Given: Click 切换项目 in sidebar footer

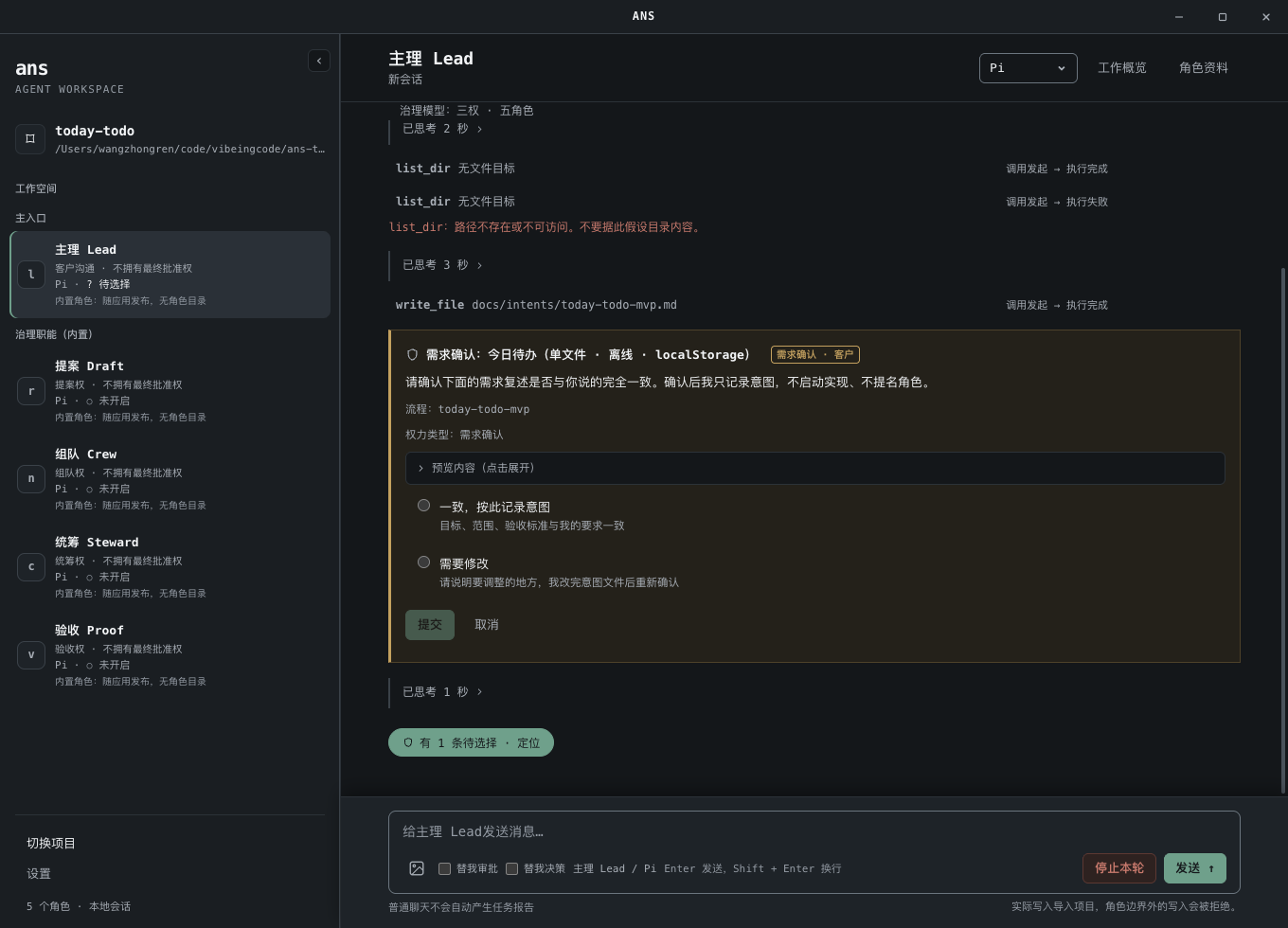Looking at the screenshot, I should pyautogui.click(x=51, y=844).
